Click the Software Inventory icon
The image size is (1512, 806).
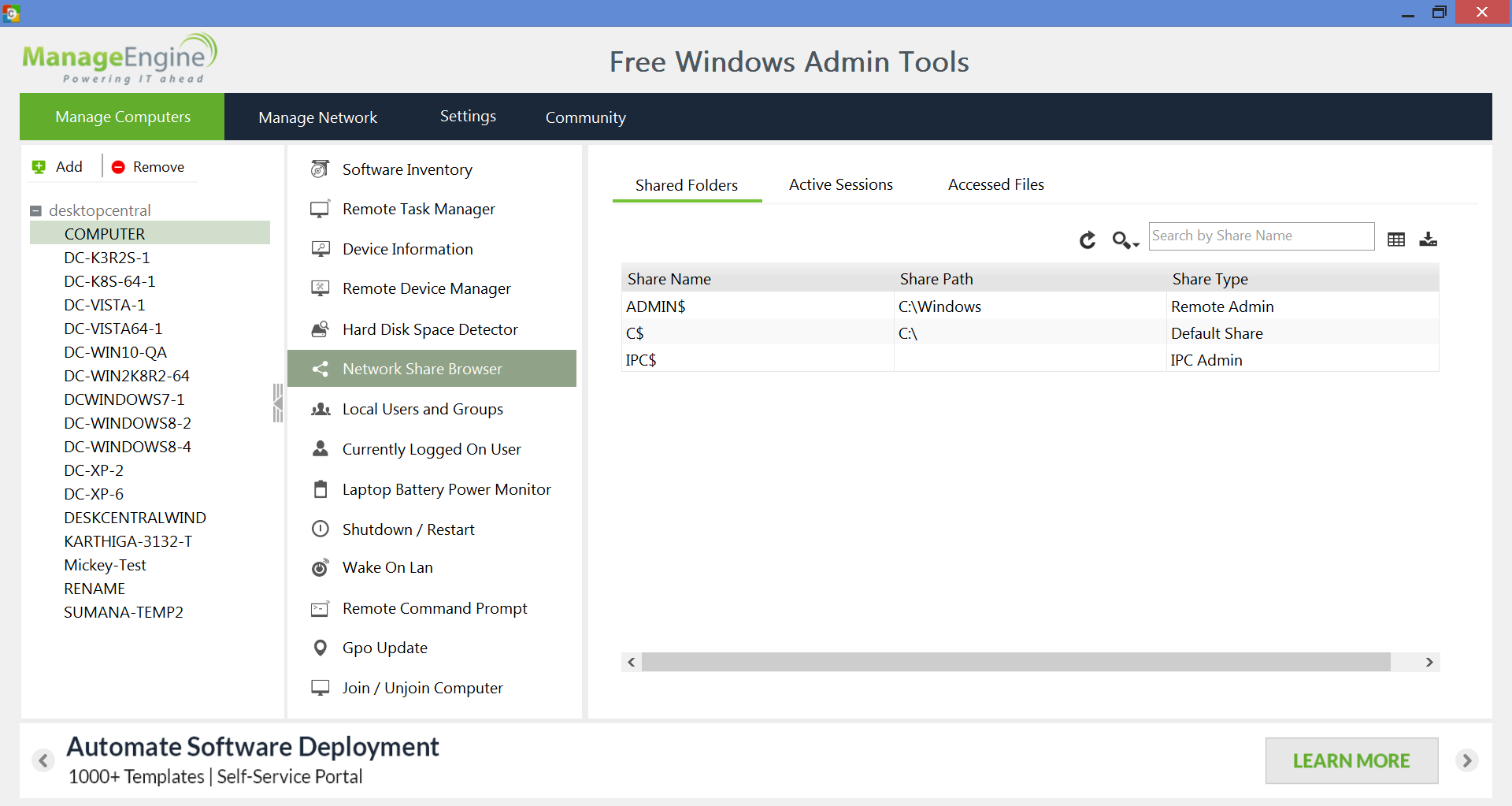320,169
